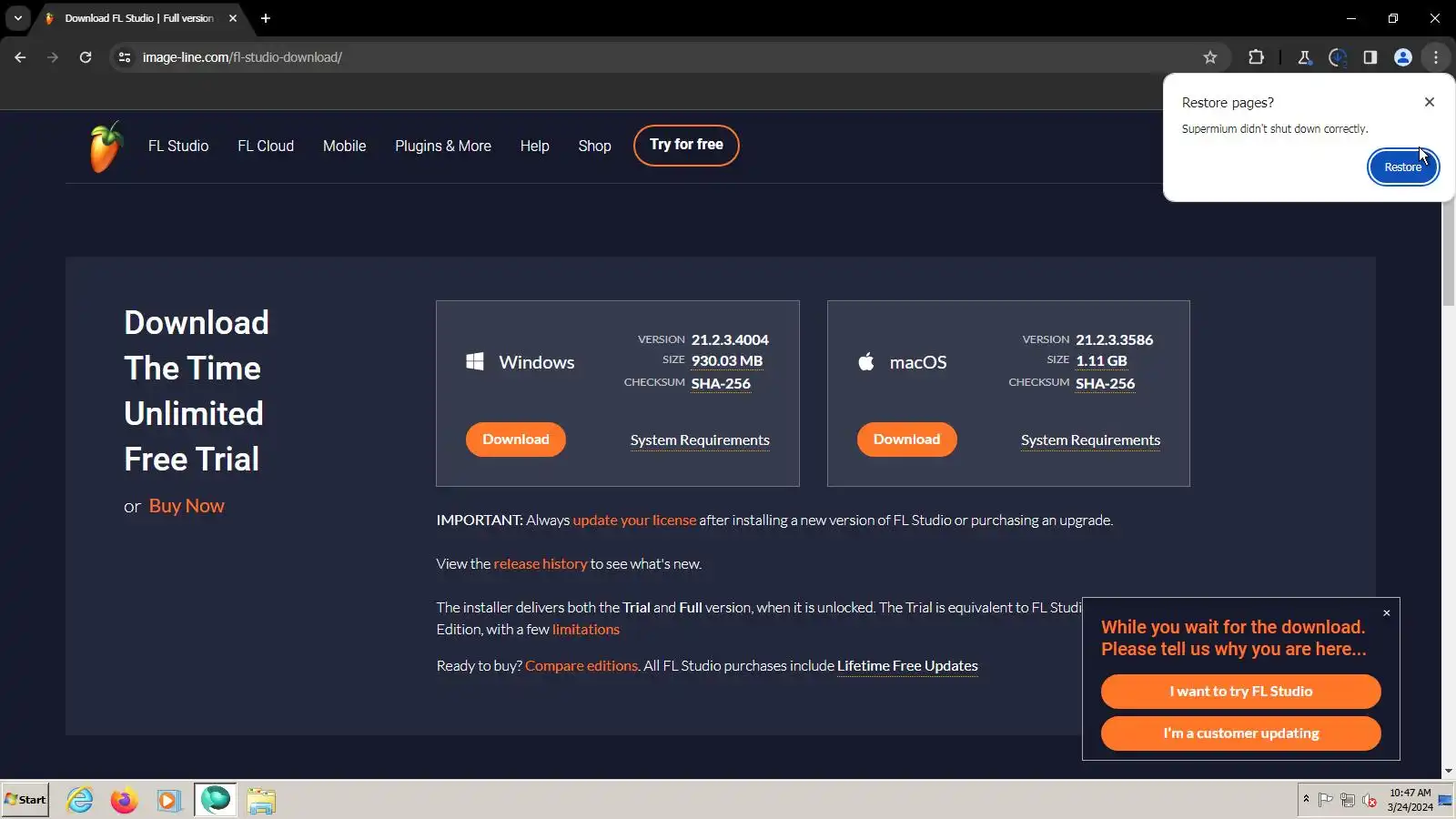The width and height of the screenshot is (1456, 819).
Task: Open macOS System Requirements
Action: (1090, 440)
